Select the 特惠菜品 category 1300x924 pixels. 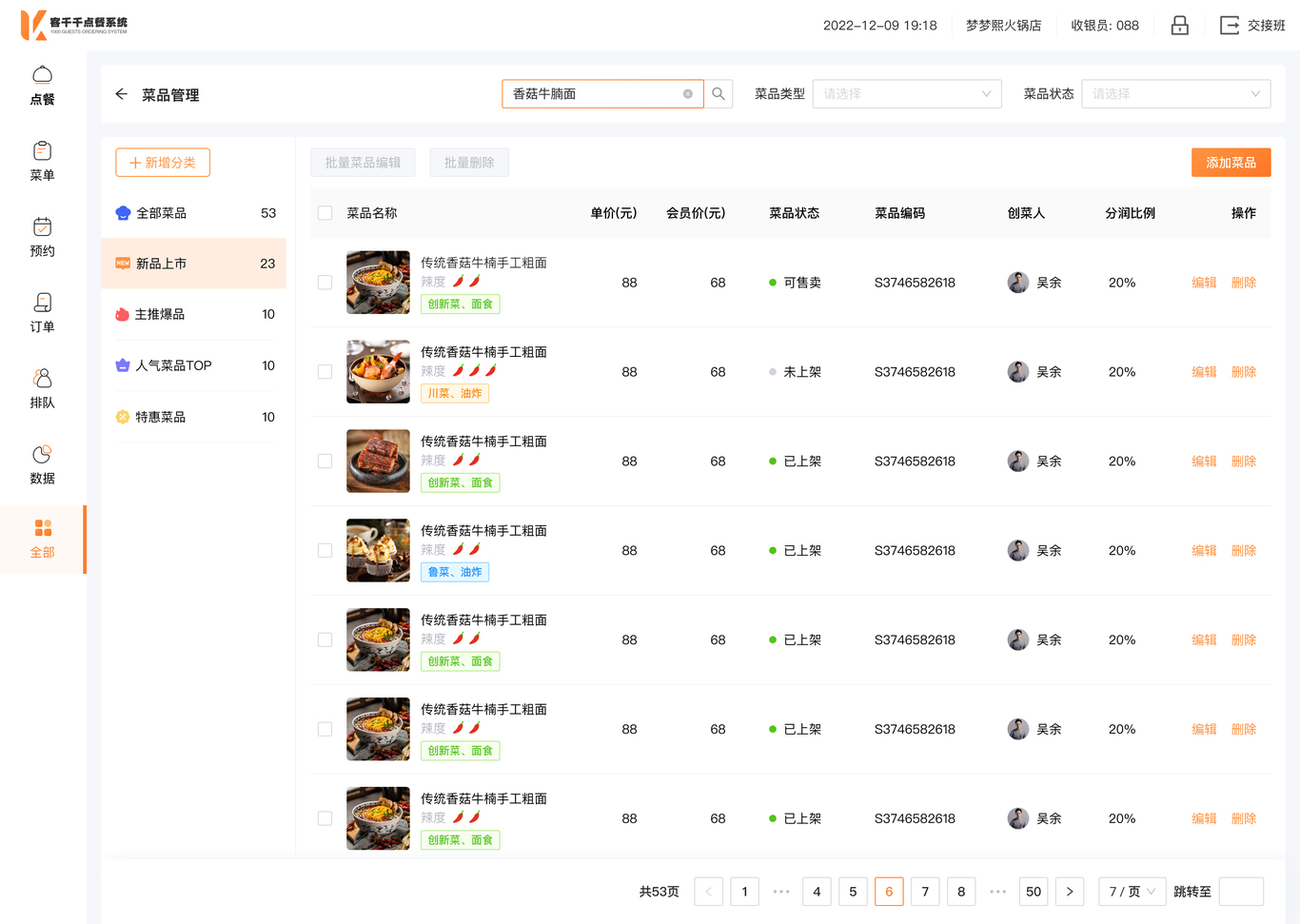click(x=194, y=417)
